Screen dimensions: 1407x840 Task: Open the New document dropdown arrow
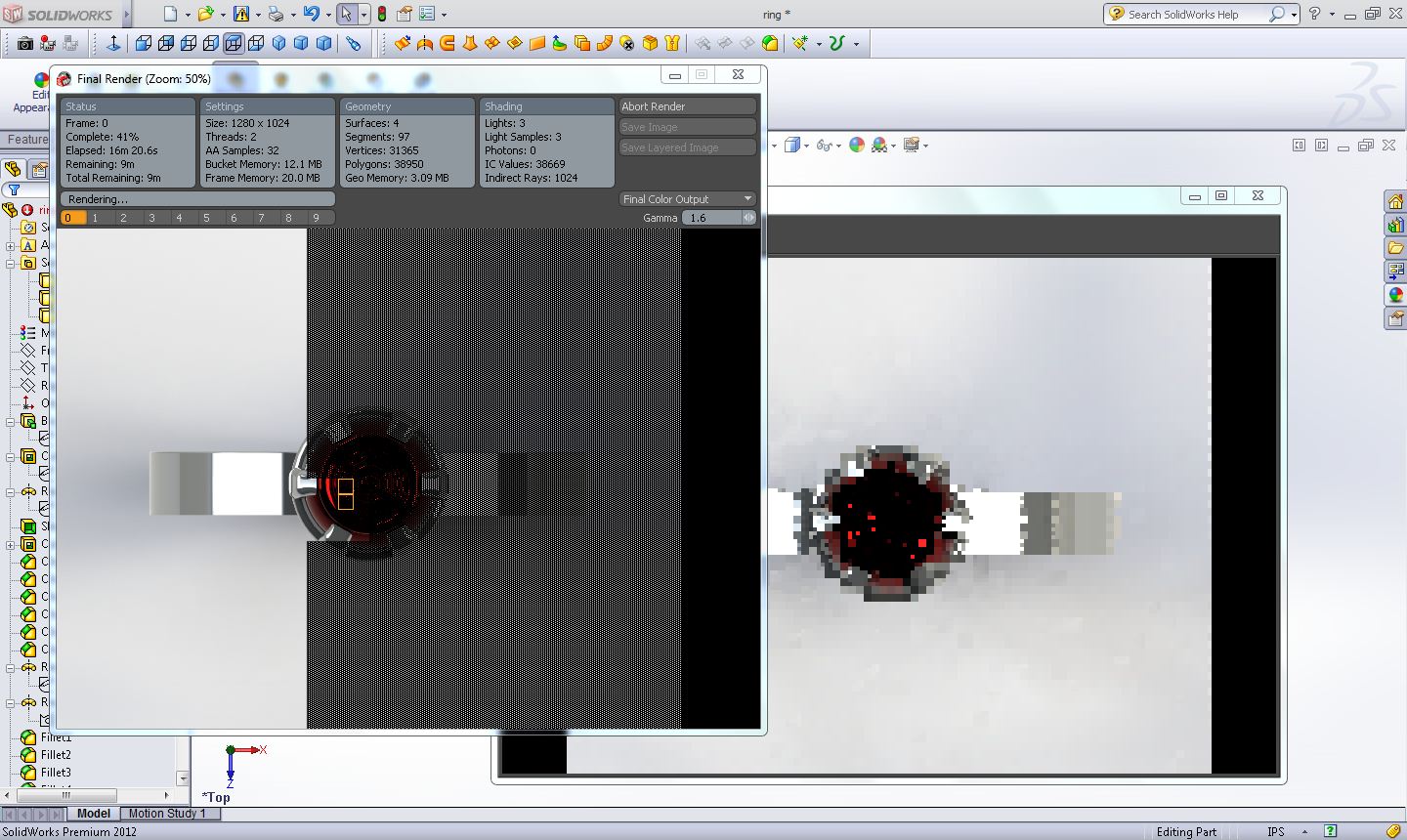(x=188, y=15)
